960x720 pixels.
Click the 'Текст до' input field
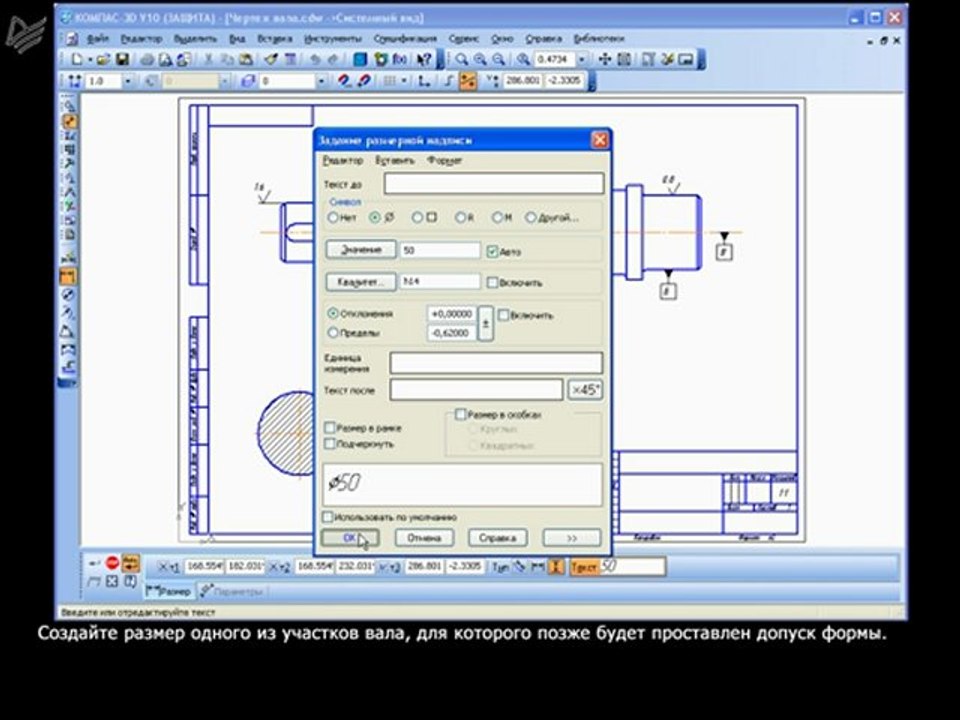pyautogui.click(x=493, y=183)
